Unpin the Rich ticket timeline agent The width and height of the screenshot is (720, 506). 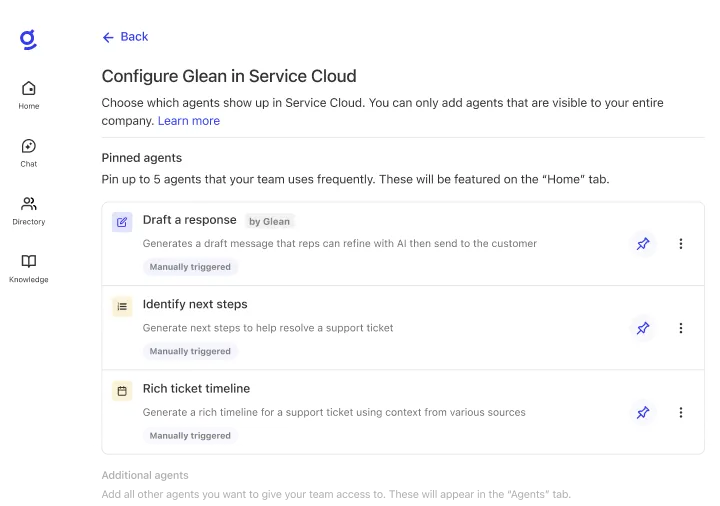click(x=643, y=413)
